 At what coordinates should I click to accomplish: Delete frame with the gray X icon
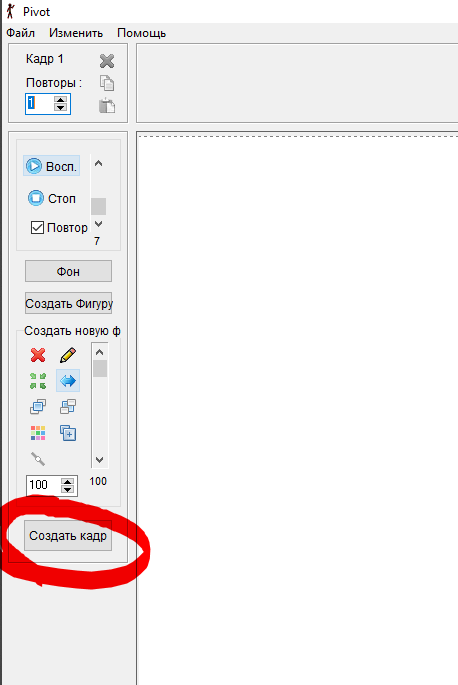point(107,61)
